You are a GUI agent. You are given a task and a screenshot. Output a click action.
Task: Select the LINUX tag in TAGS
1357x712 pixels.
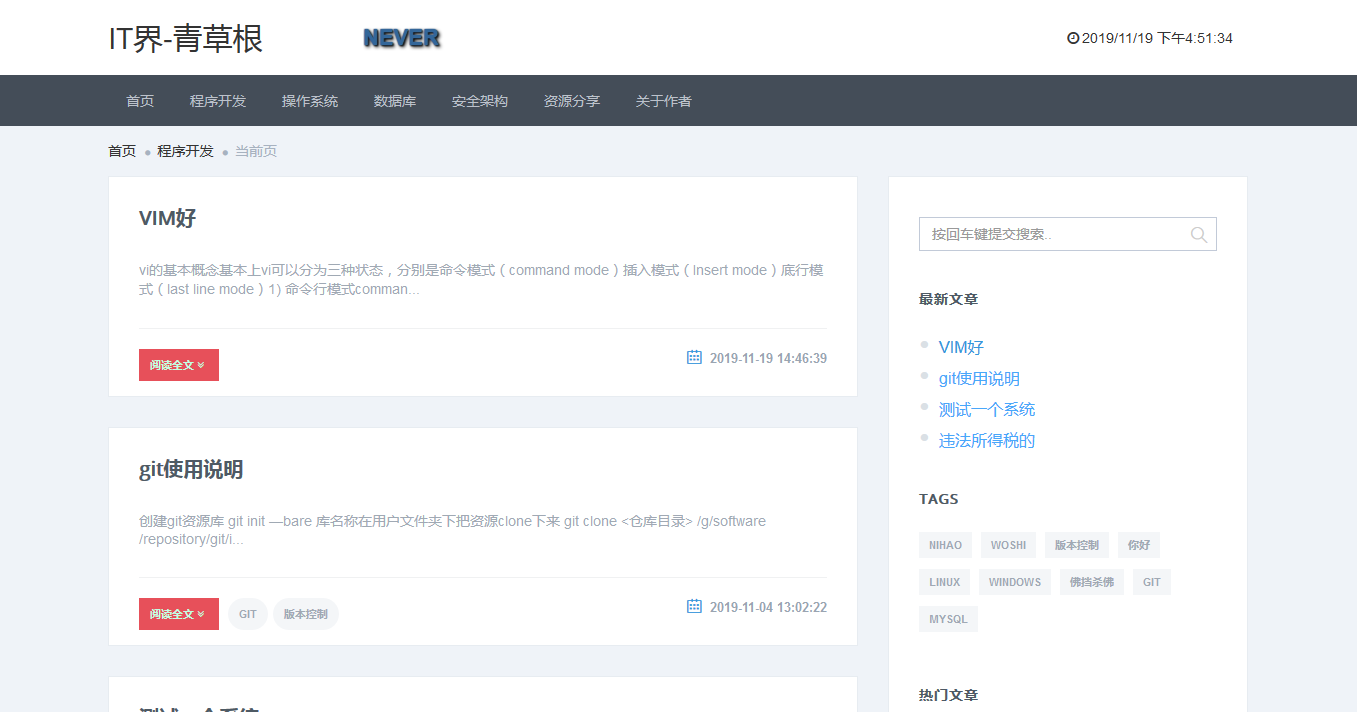(944, 582)
